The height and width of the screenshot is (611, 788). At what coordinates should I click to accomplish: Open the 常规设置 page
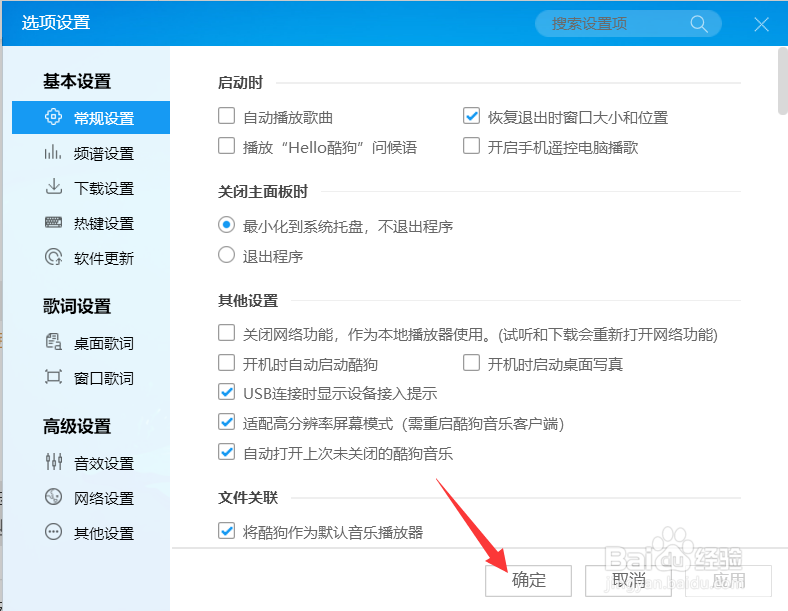click(91, 118)
